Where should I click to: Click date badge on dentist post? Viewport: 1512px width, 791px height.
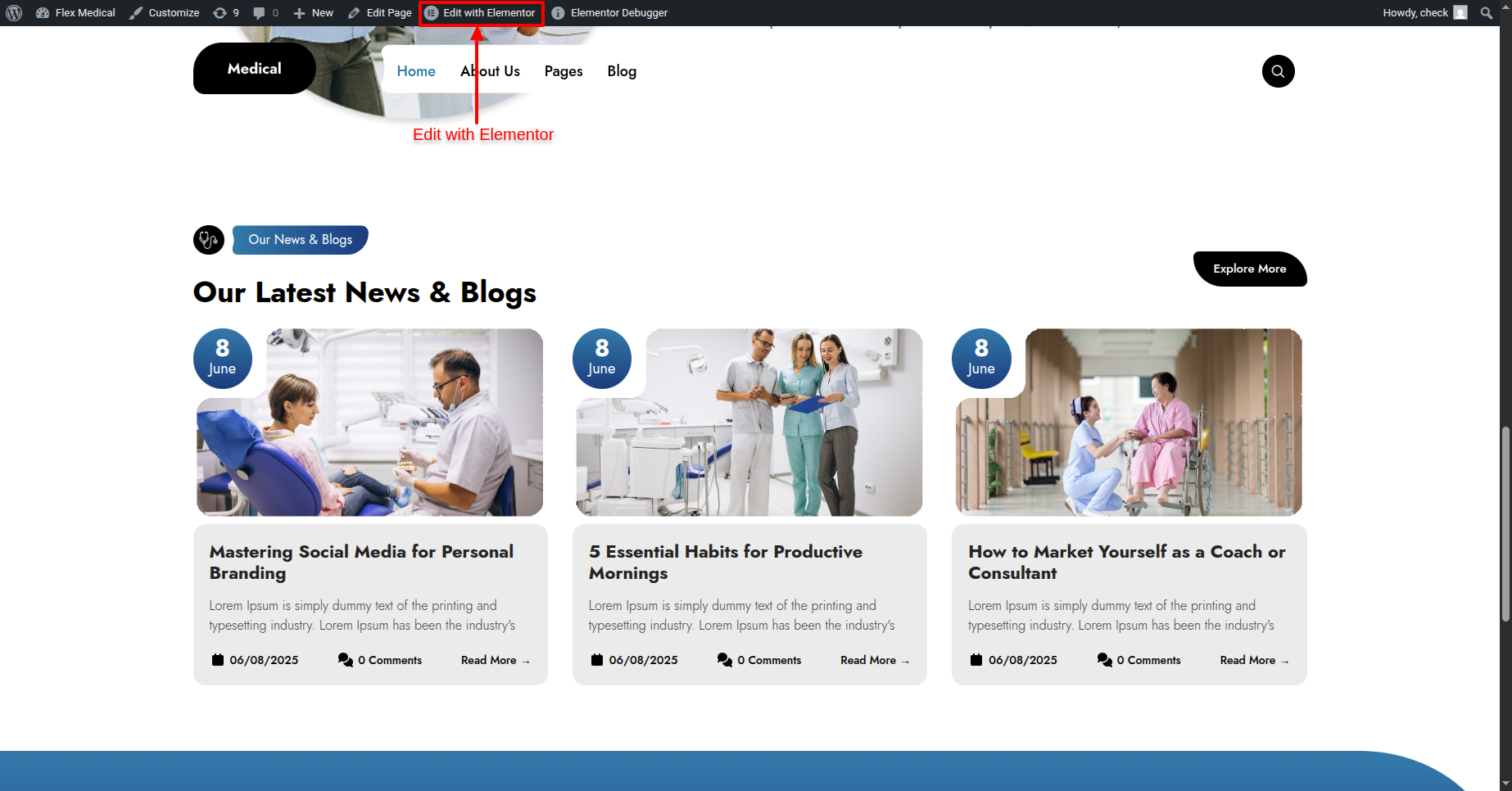(222, 358)
